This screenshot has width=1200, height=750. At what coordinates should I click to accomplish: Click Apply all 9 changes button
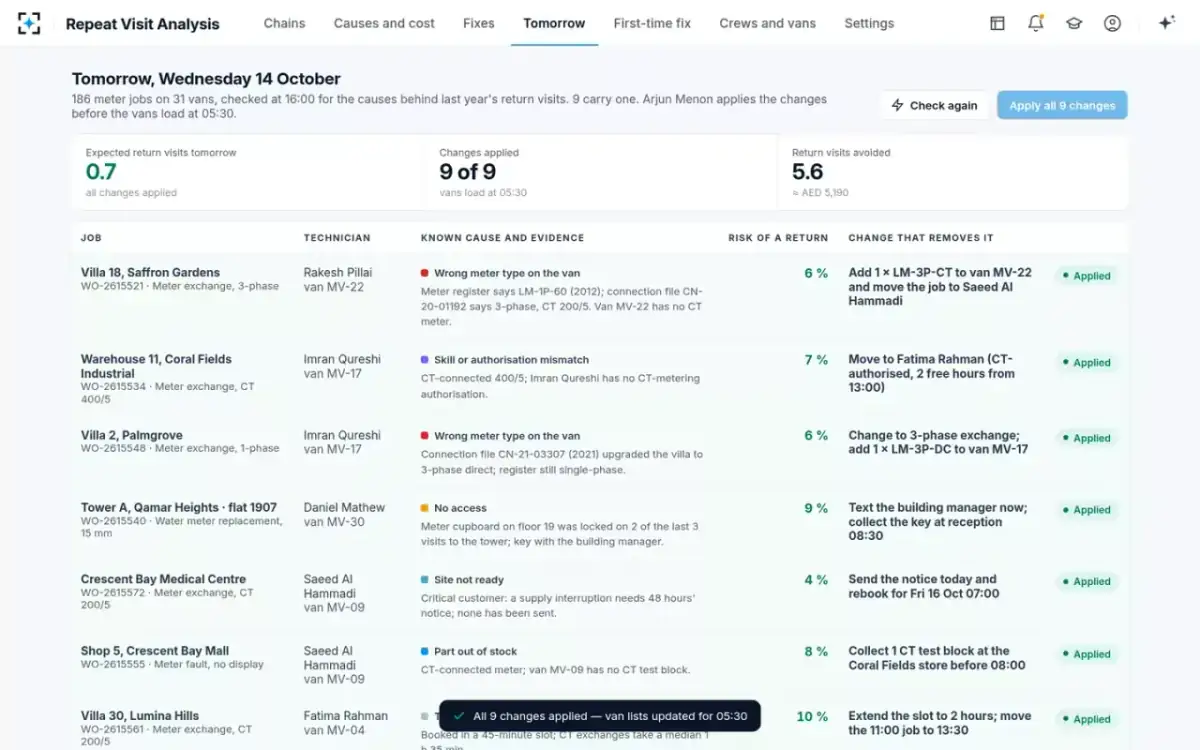(x=1062, y=105)
